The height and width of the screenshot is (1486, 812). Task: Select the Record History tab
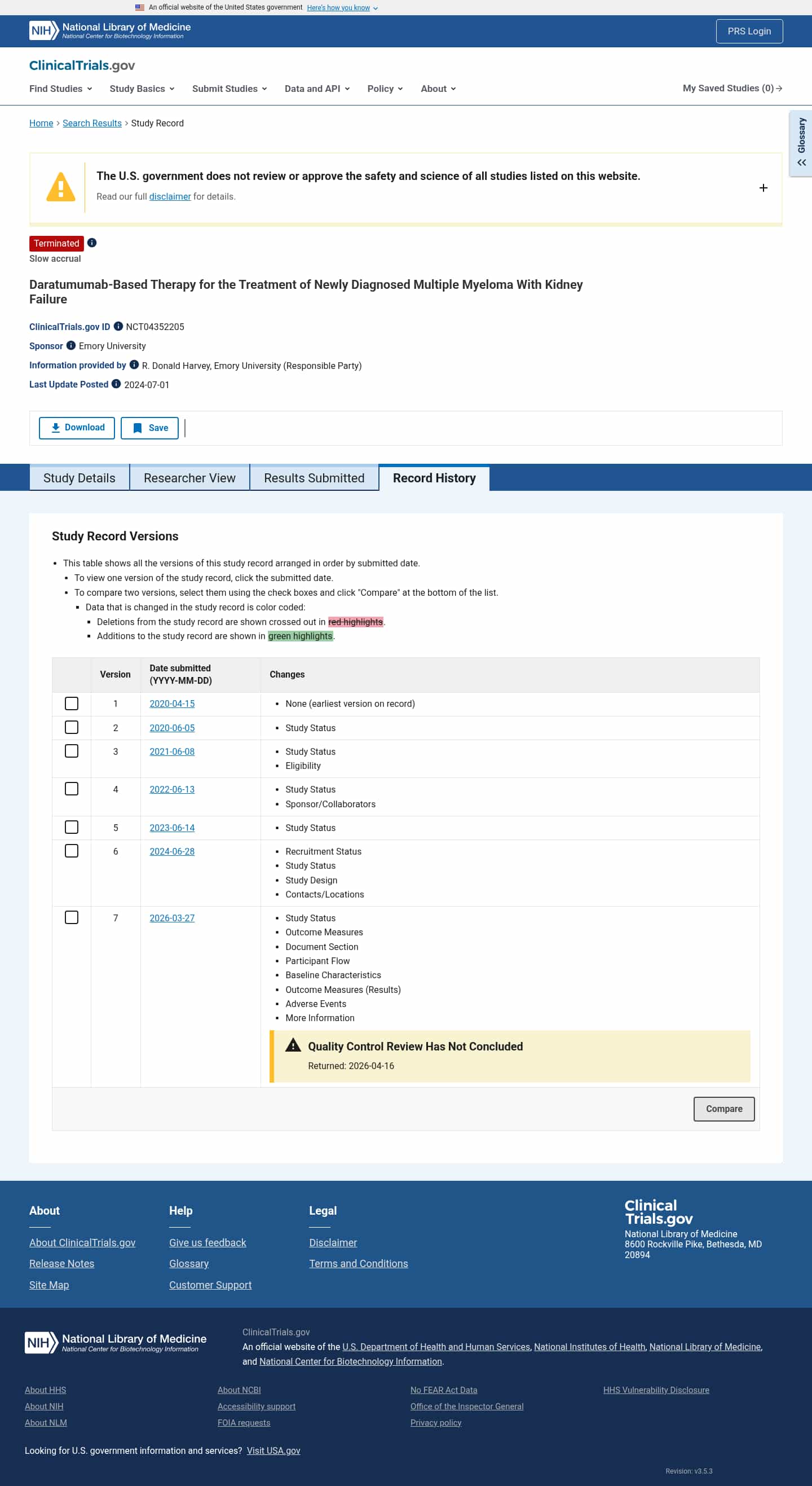click(x=434, y=478)
